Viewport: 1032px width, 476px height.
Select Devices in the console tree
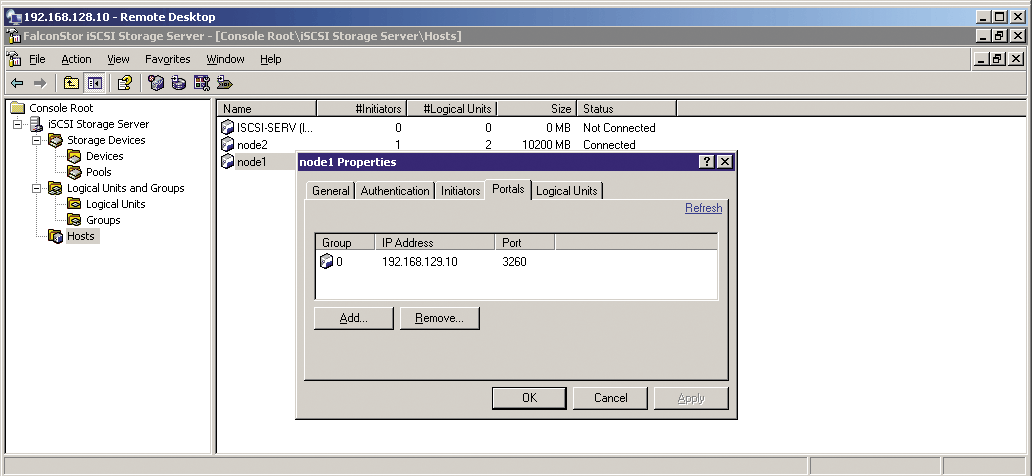(x=105, y=156)
